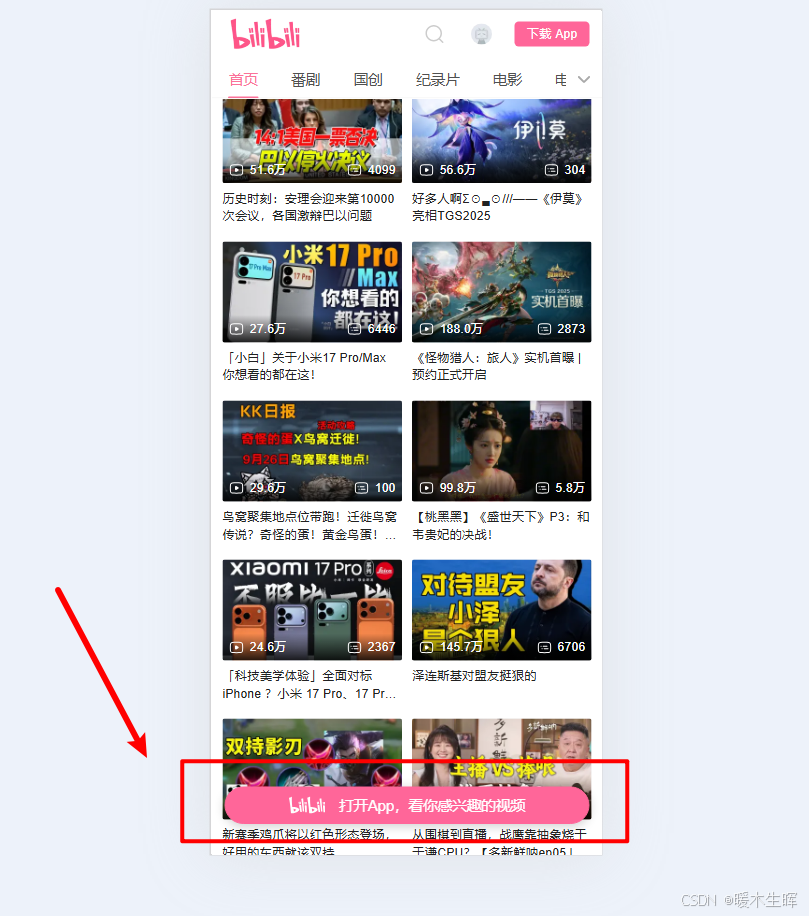Open the search magnifier icon

[434, 34]
